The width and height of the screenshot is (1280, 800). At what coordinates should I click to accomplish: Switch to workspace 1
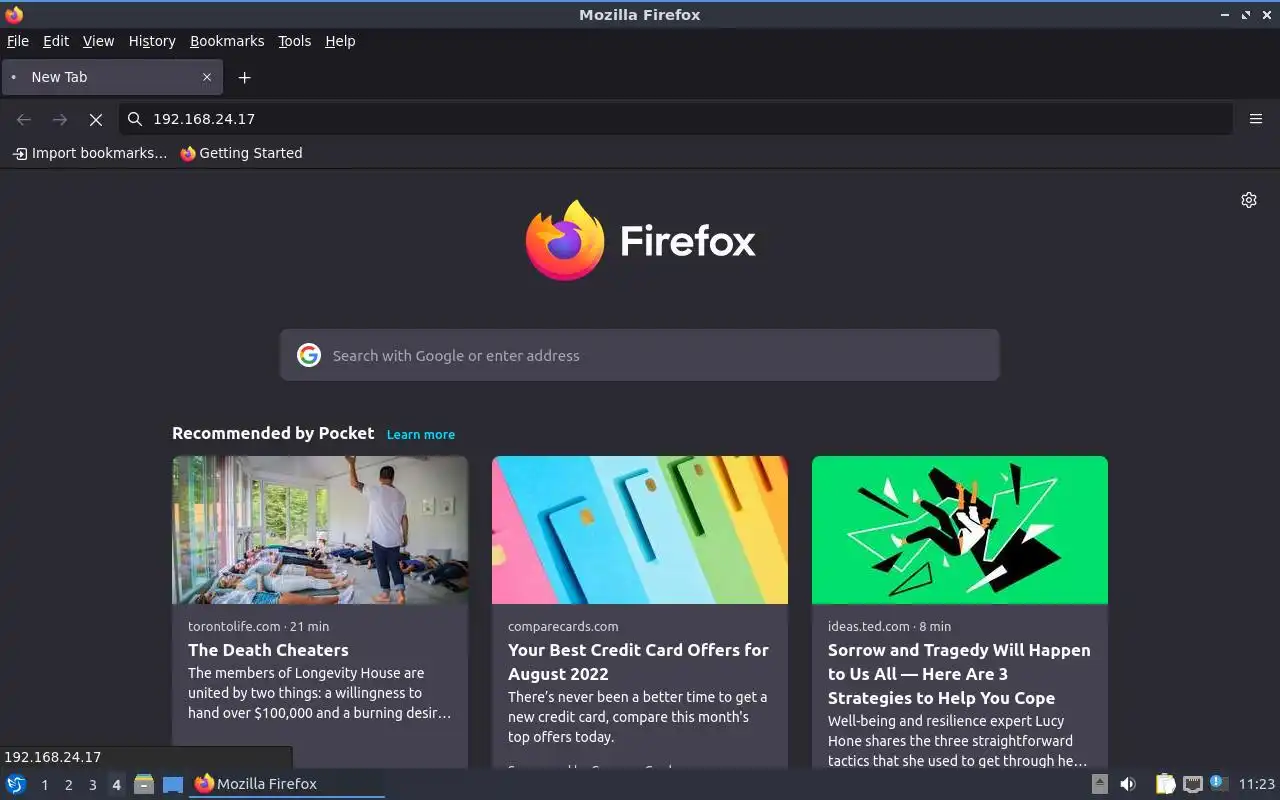[45, 785]
